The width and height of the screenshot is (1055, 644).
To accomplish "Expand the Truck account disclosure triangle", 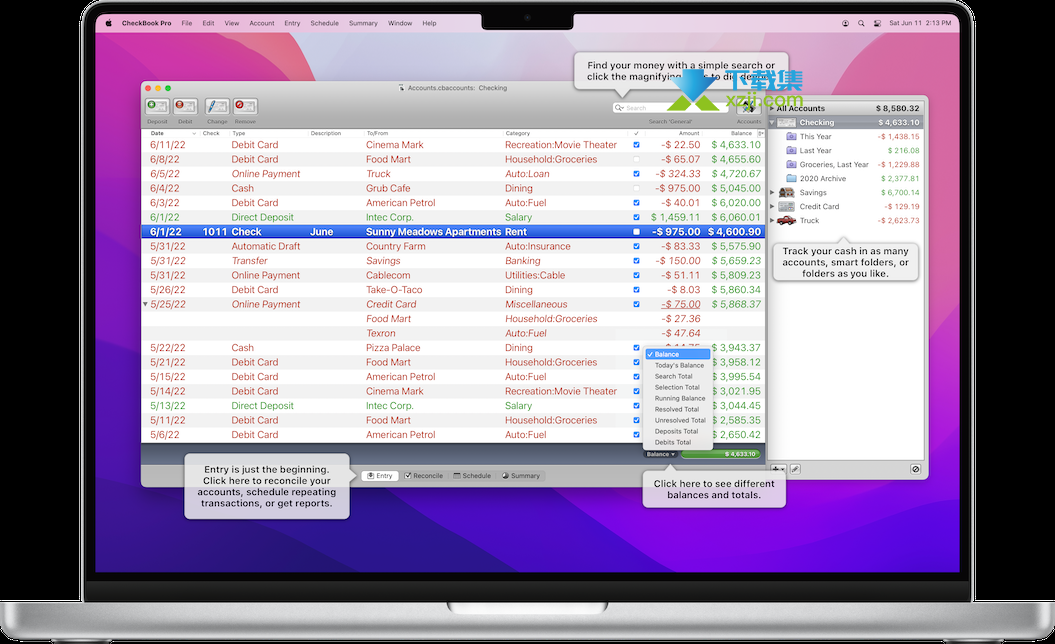I will point(772,221).
